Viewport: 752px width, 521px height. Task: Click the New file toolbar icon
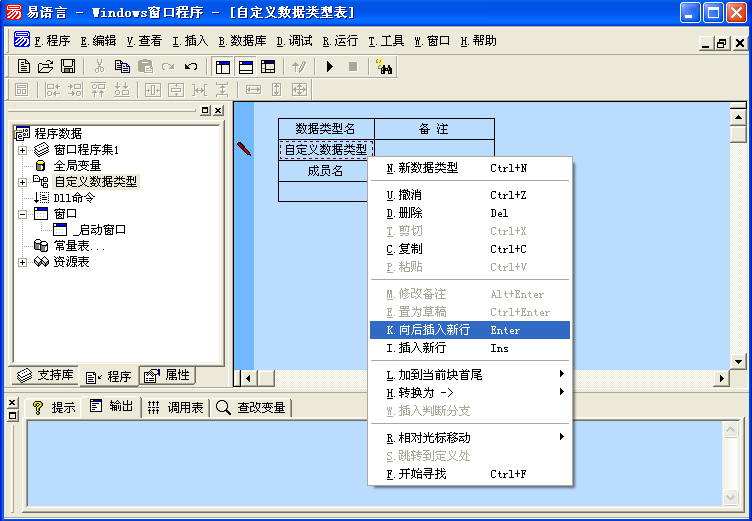(x=24, y=66)
